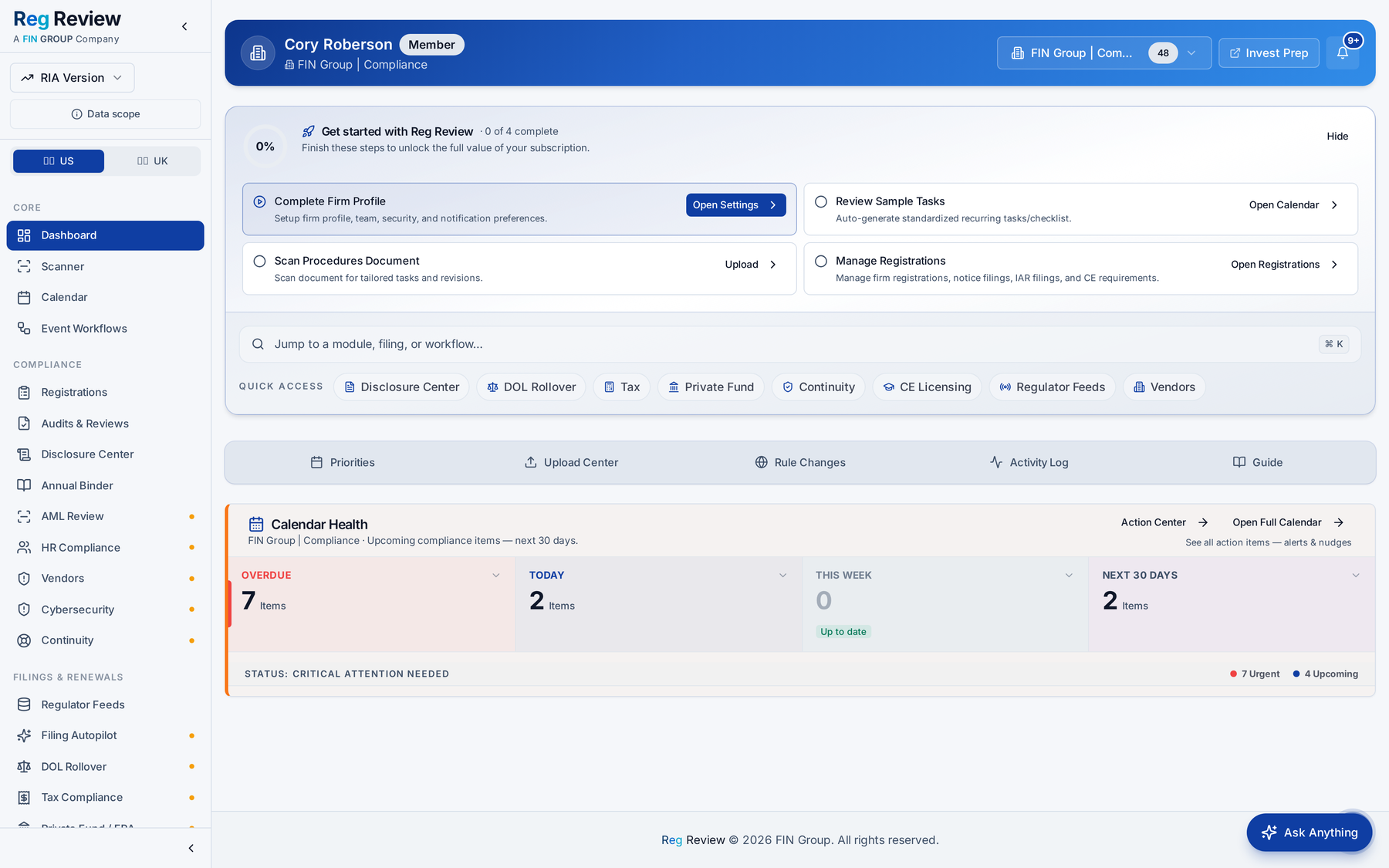Open the Regulator Feeds quick access chip
The width and height of the screenshot is (1389, 868).
[x=1053, y=387]
